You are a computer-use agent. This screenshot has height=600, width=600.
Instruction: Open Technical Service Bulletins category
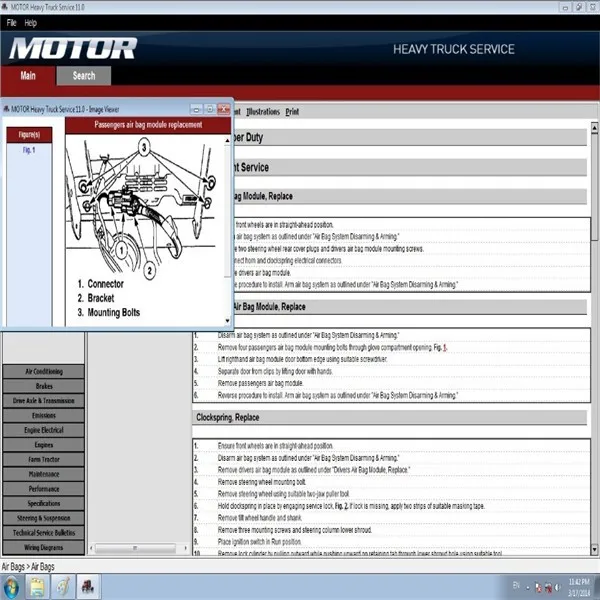coord(44,533)
